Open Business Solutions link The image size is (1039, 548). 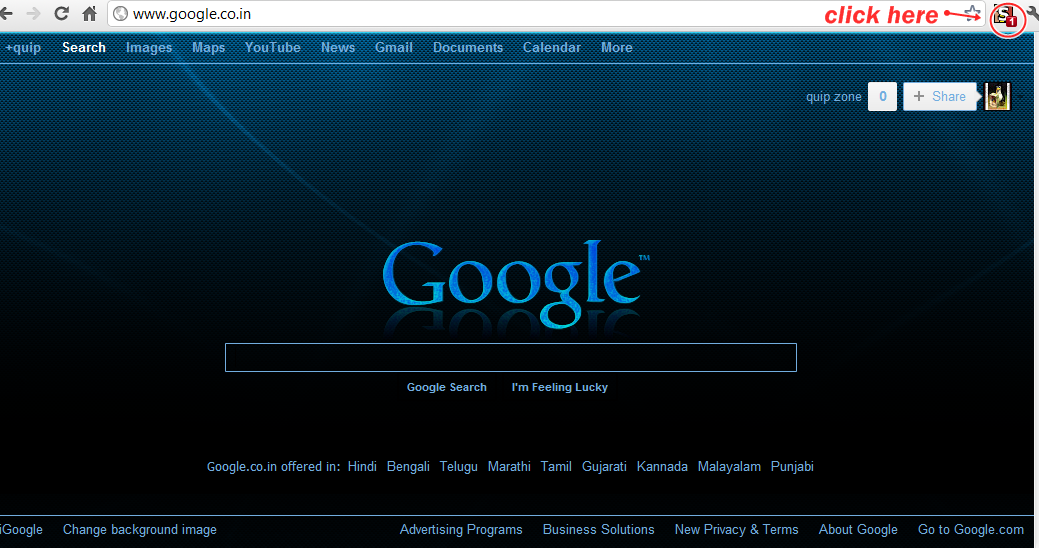click(598, 529)
